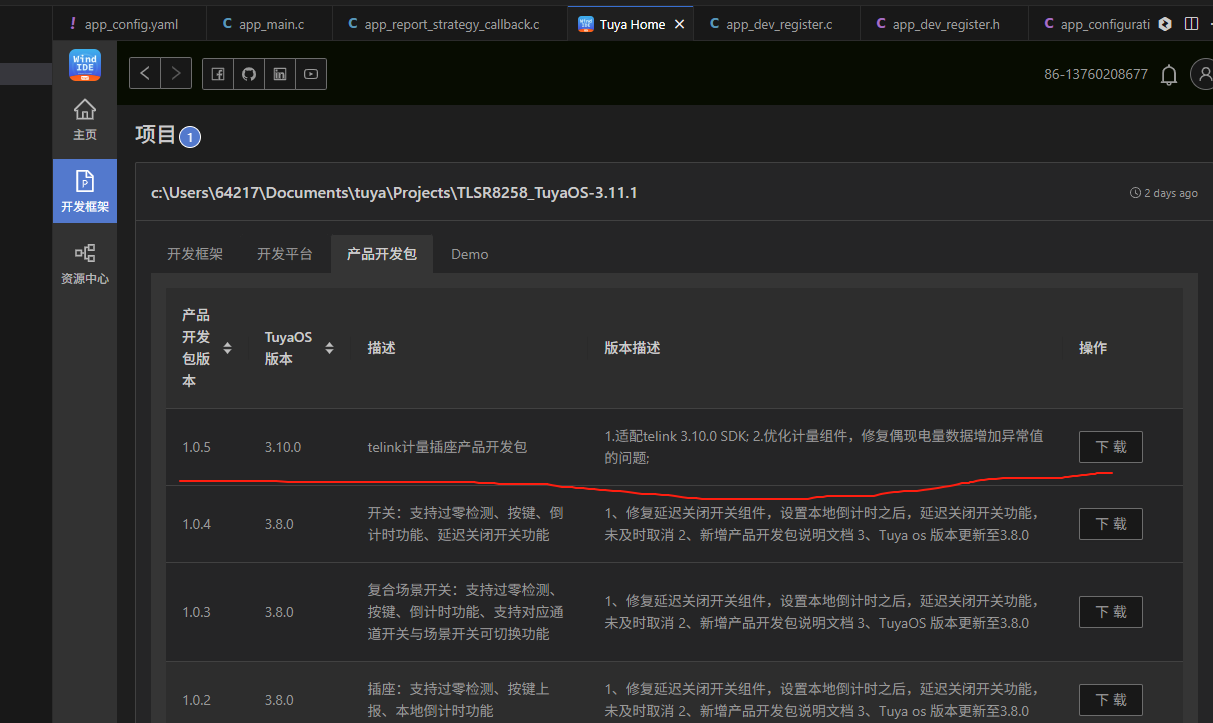The height and width of the screenshot is (723, 1213).
Task: Switch to app_config.yaml editor tab
Action: pos(130,24)
